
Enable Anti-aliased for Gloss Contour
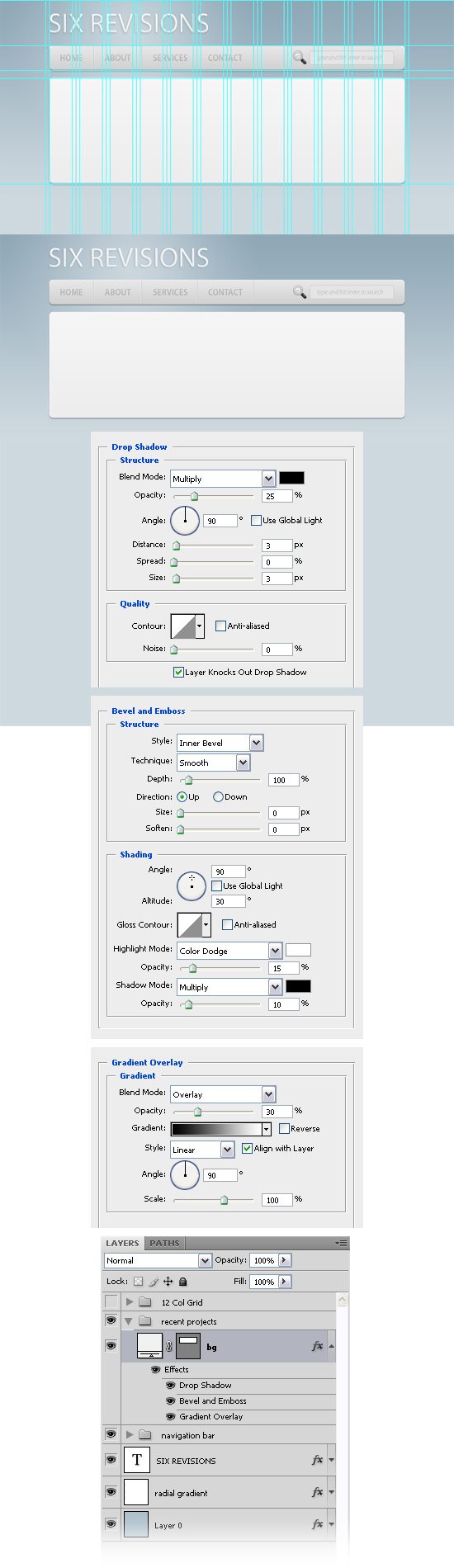click(227, 924)
